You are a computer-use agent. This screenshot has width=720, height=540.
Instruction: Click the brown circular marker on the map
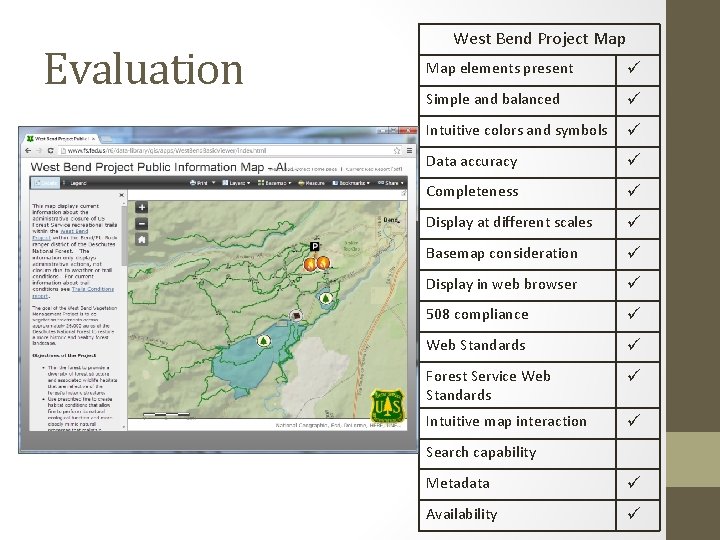[x=297, y=316]
